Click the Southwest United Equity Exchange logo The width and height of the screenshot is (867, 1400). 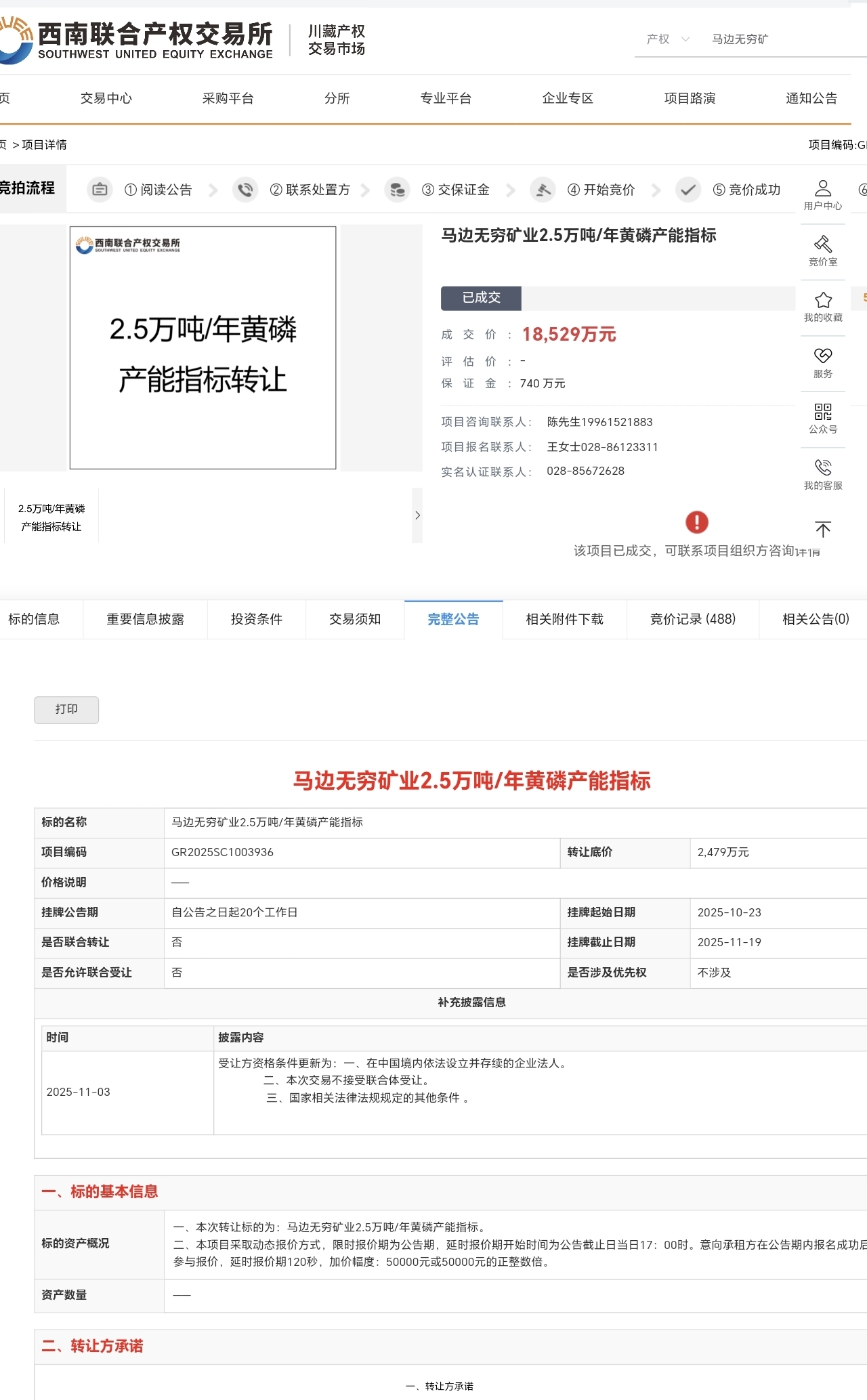click(x=137, y=41)
